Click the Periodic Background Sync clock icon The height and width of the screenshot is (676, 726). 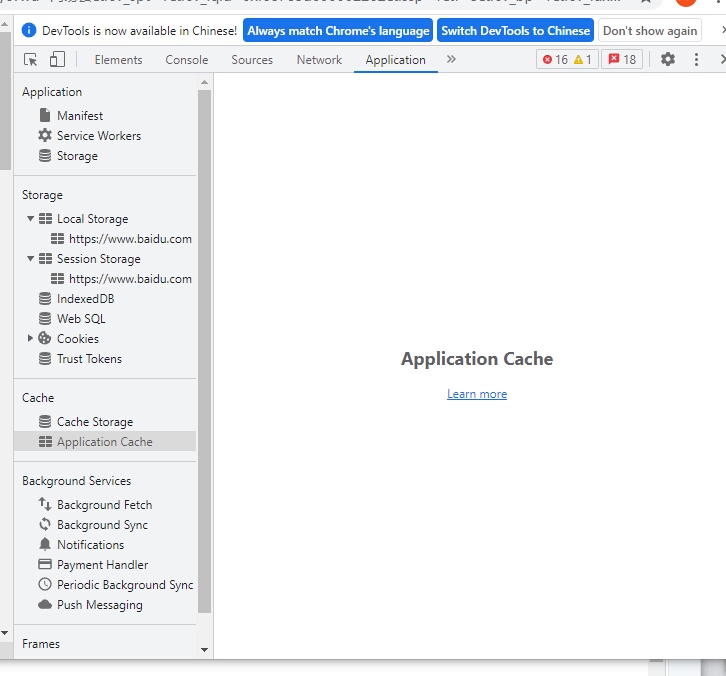point(45,584)
